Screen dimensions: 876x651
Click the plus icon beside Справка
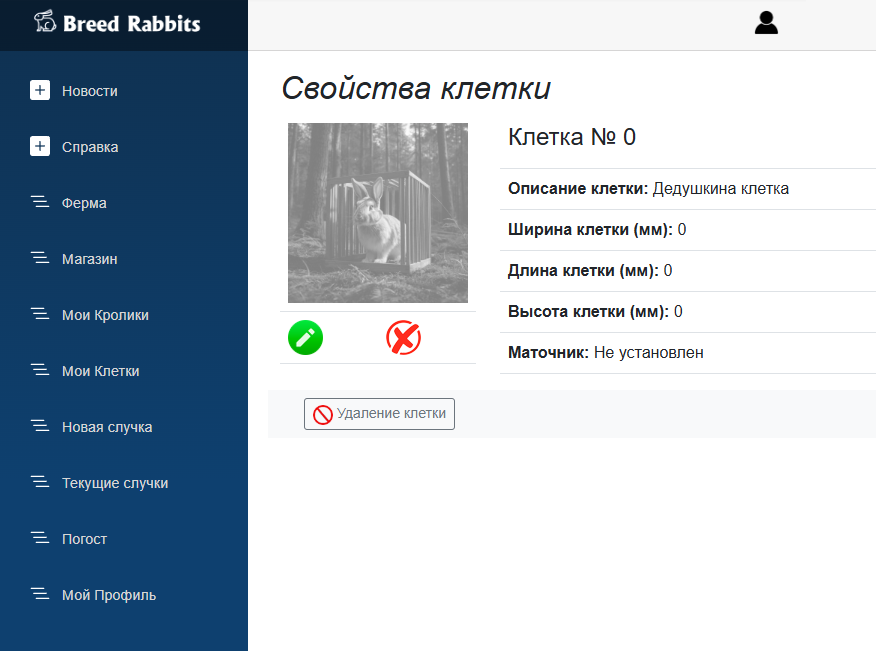coord(40,147)
